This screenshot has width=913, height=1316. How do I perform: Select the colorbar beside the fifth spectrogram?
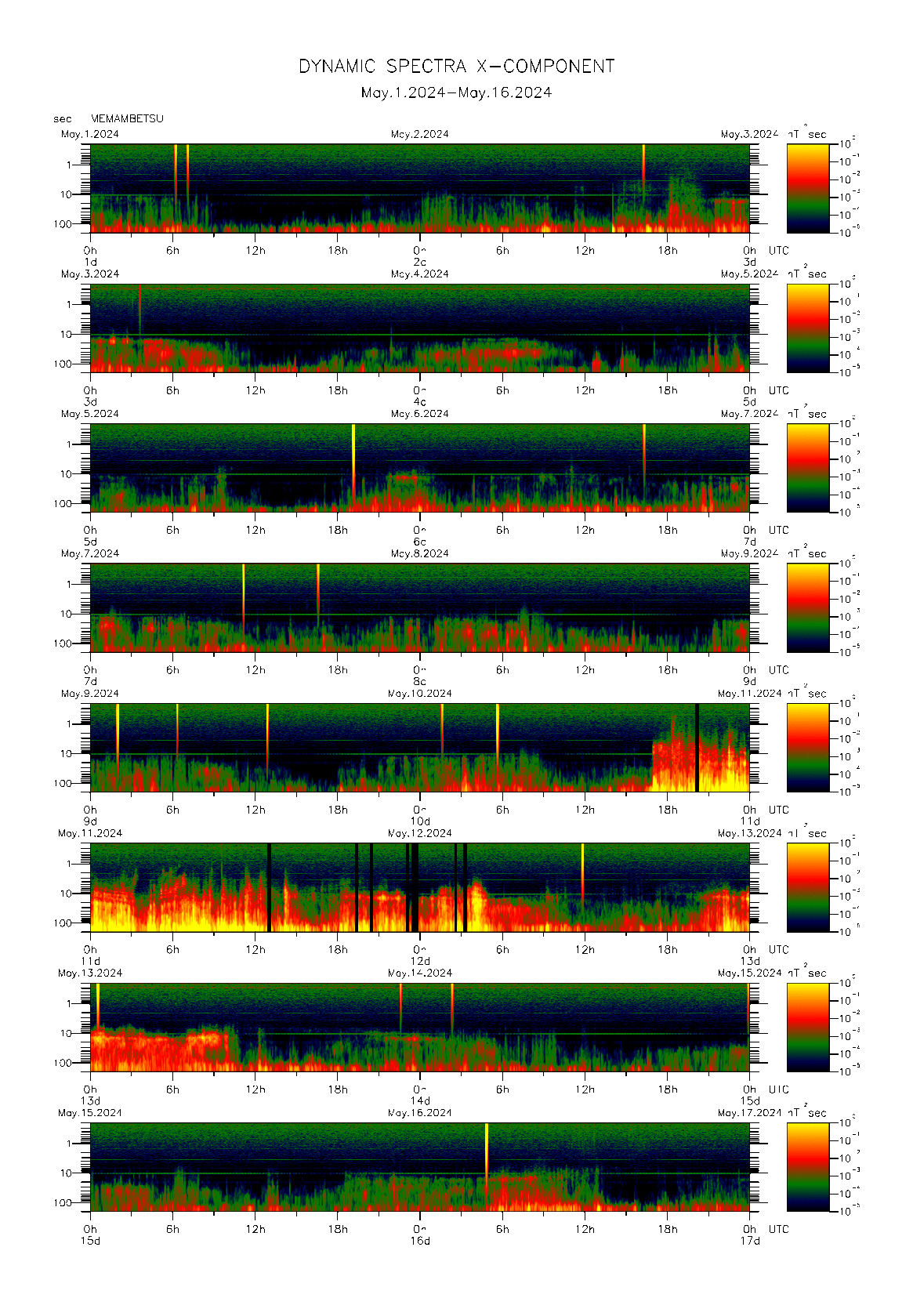[x=807, y=747]
